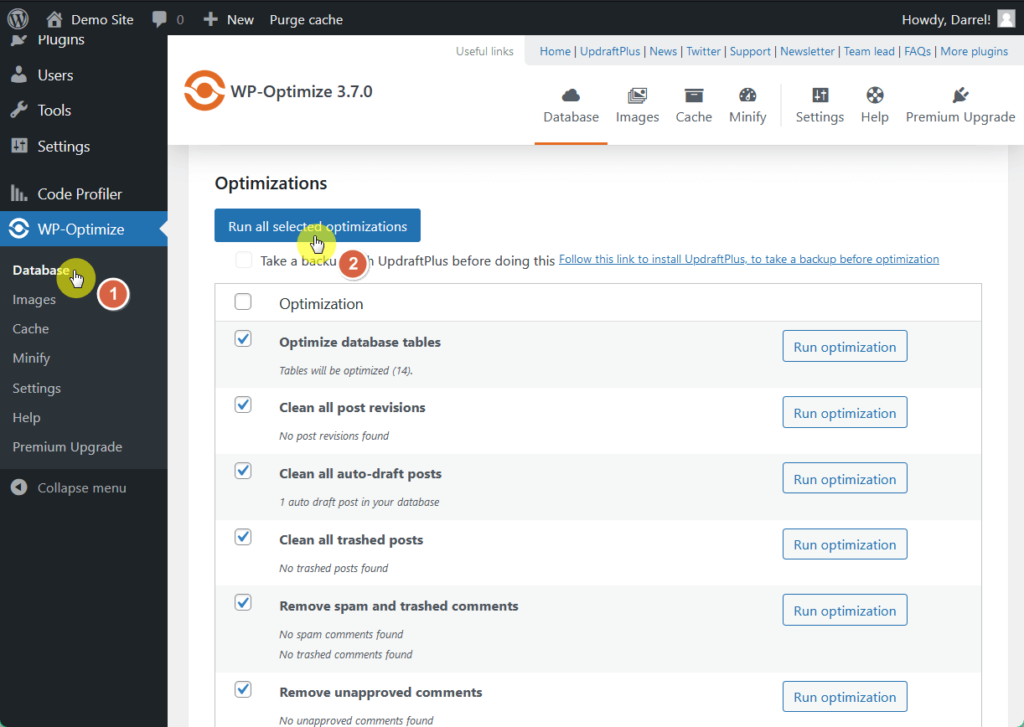
Task: Follow the link to install UpdraftPlus
Action: click(749, 259)
